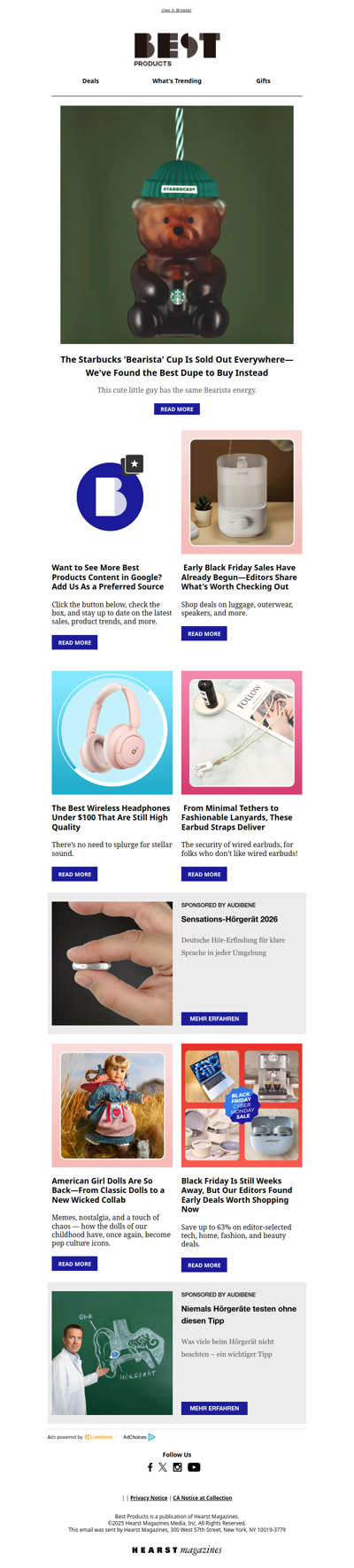Open the Privacy Notice link
The height and width of the screenshot is (1568, 354).
[x=149, y=1497]
